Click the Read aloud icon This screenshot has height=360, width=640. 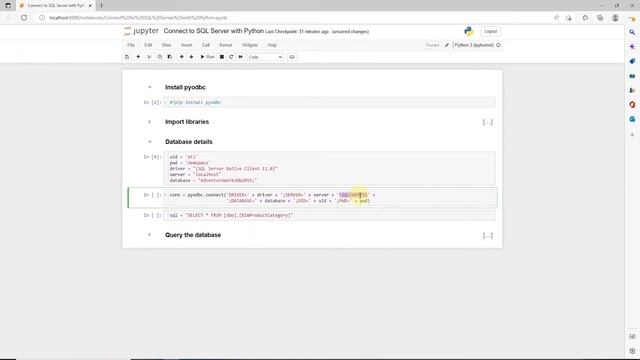coord(556,18)
